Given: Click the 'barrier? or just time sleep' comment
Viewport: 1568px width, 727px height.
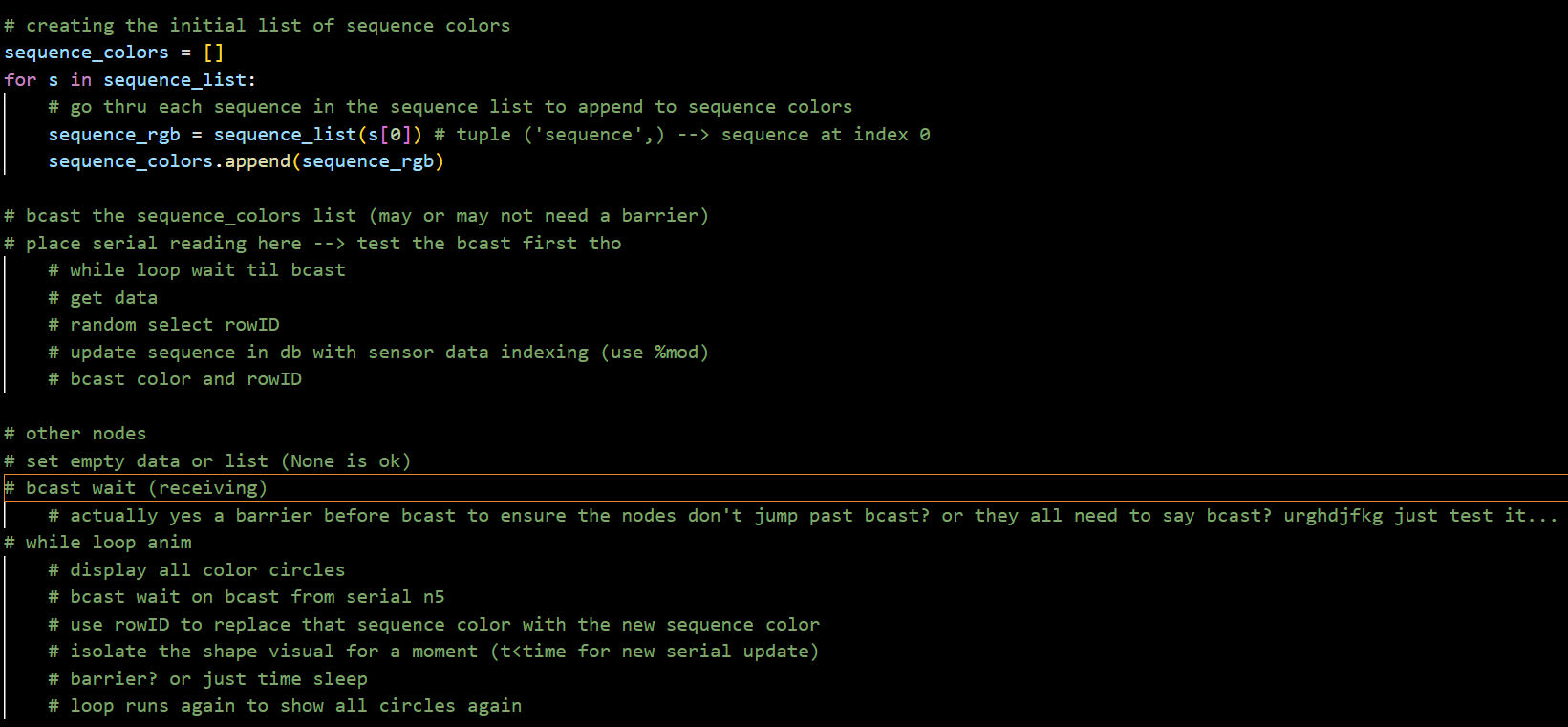Looking at the screenshot, I should [208, 679].
